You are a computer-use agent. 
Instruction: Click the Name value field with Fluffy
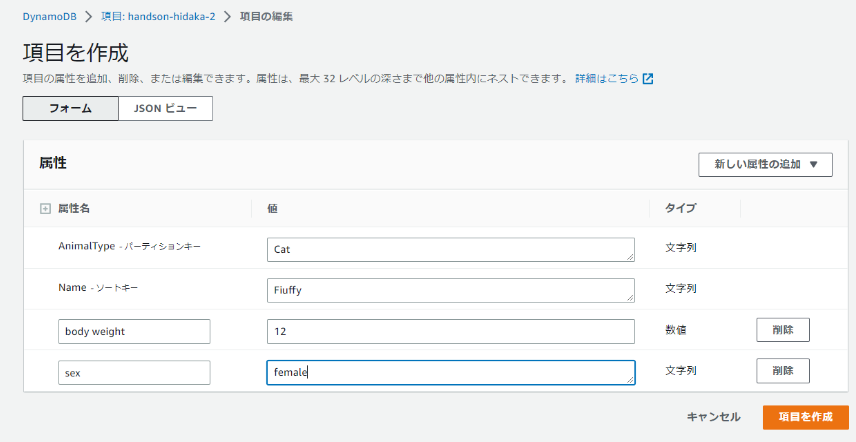pyautogui.click(x=450, y=290)
